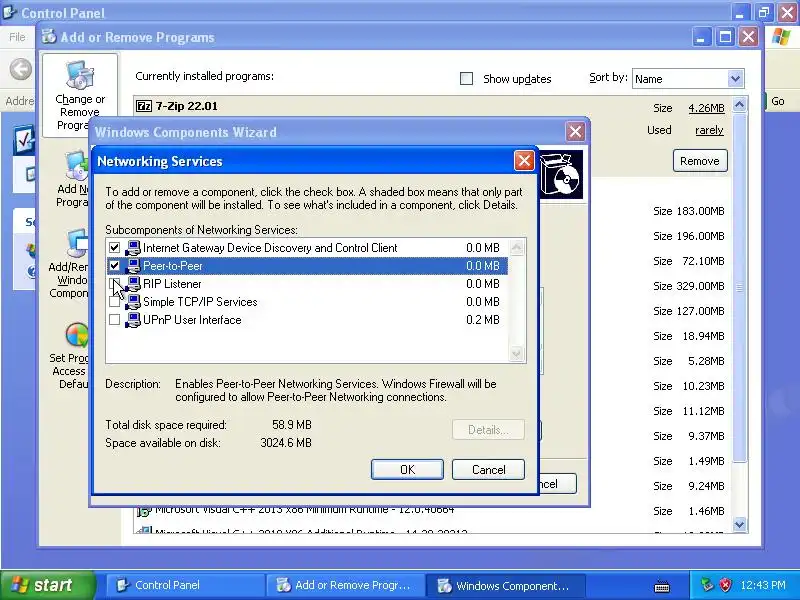
Task: Click the Internet Gateway Device network icon
Action: click(x=133, y=248)
